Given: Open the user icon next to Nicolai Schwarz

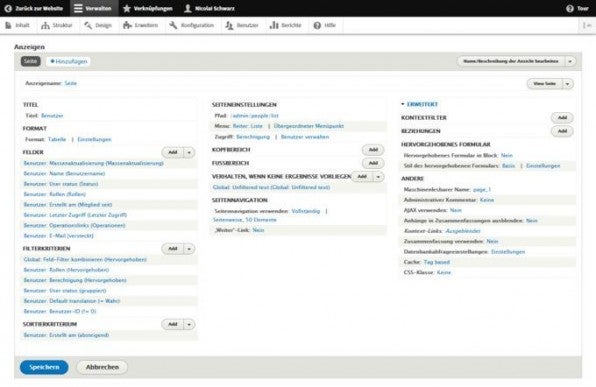Looking at the screenshot, I should tap(187, 8).
